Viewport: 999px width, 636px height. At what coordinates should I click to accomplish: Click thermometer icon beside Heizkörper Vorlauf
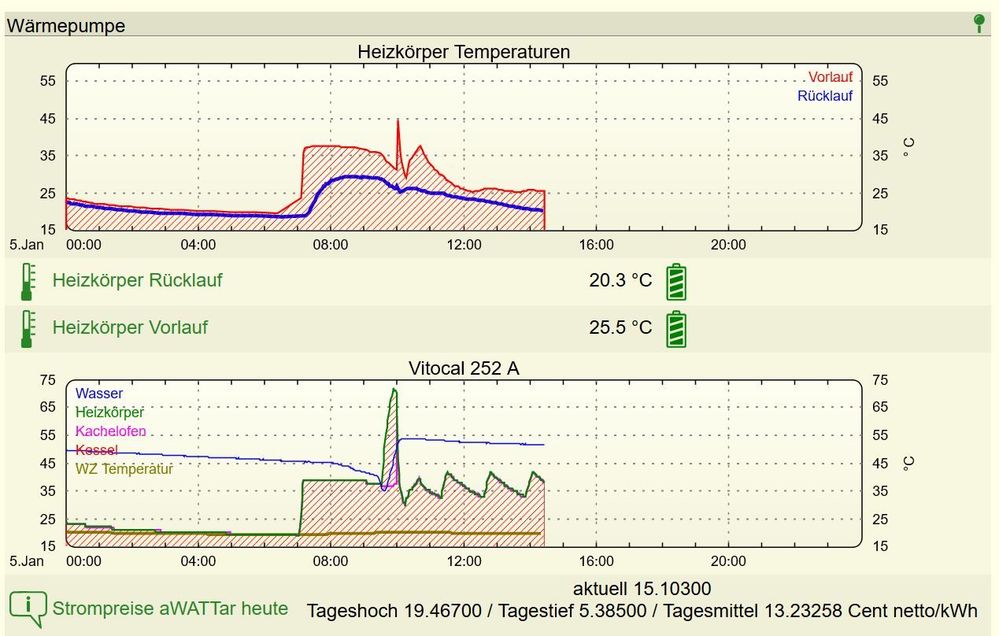click(x=27, y=329)
